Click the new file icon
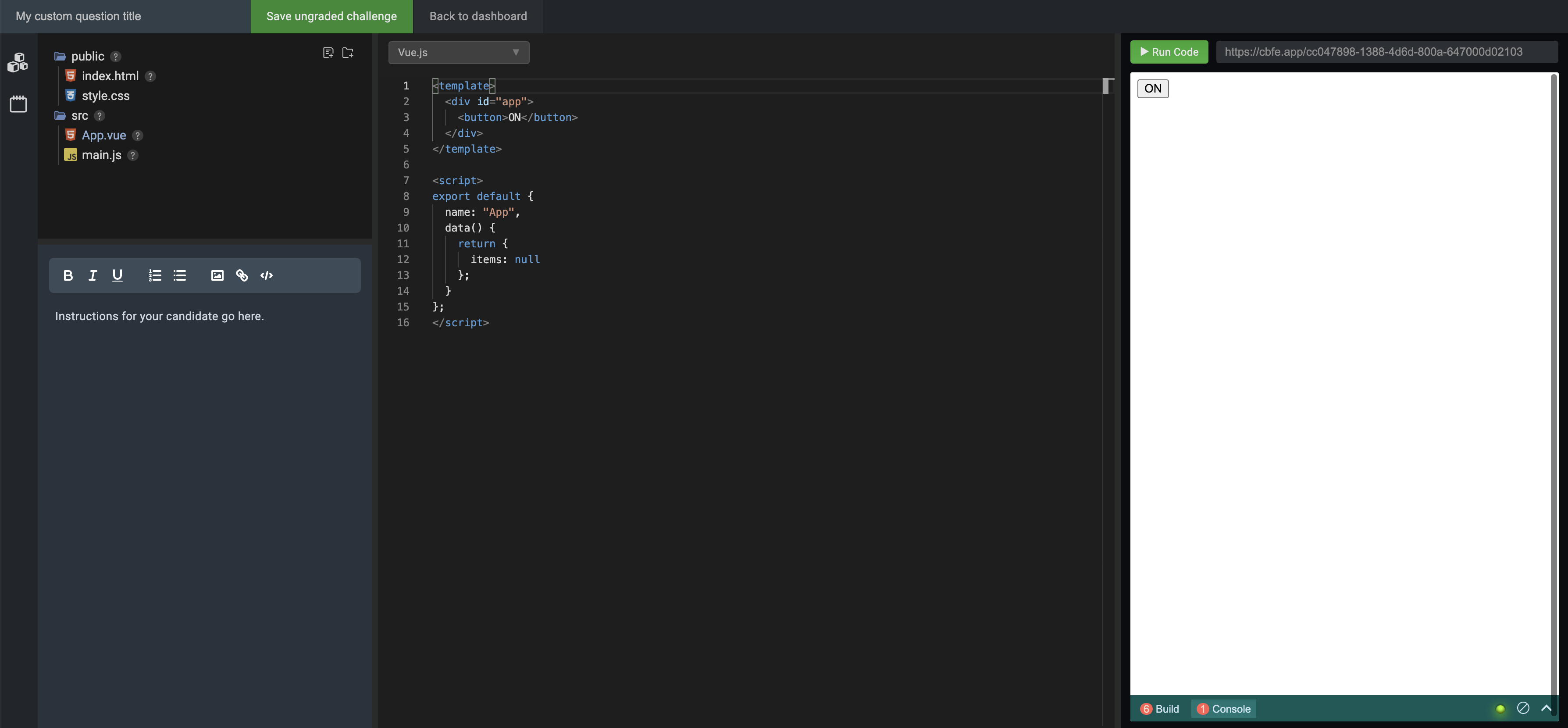Image resolution: width=1568 pixels, height=728 pixels. (328, 53)
